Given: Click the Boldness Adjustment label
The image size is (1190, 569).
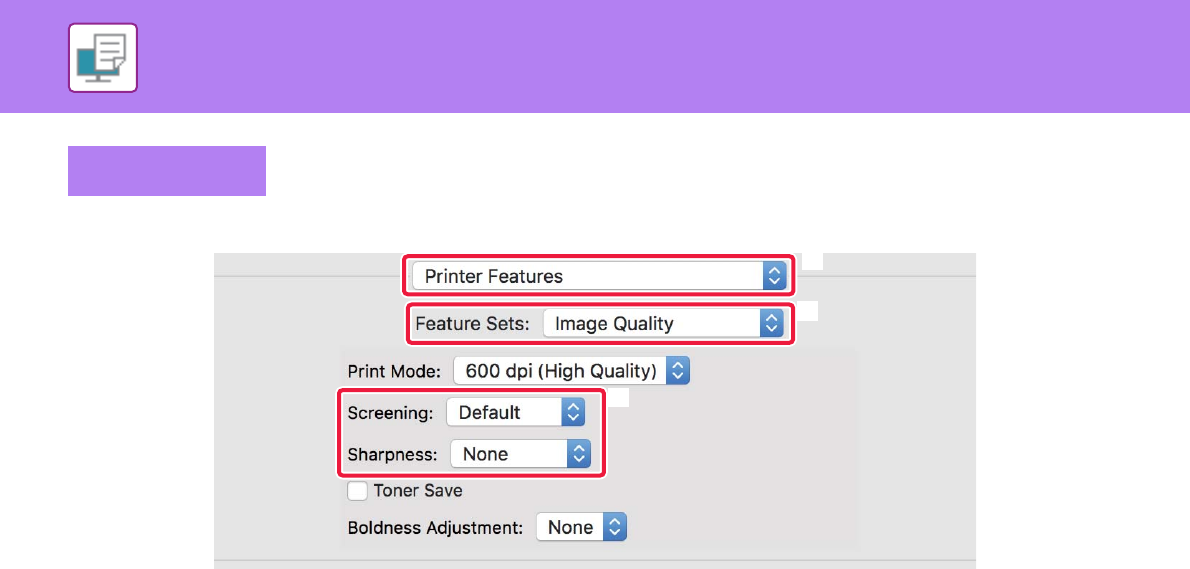Looking at the screenshot, I should (435, 527).
